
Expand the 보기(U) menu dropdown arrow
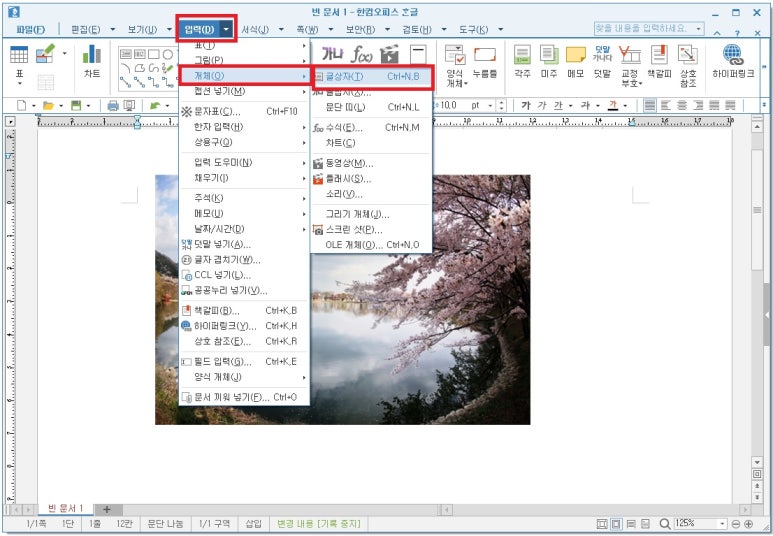click(169, 30)
